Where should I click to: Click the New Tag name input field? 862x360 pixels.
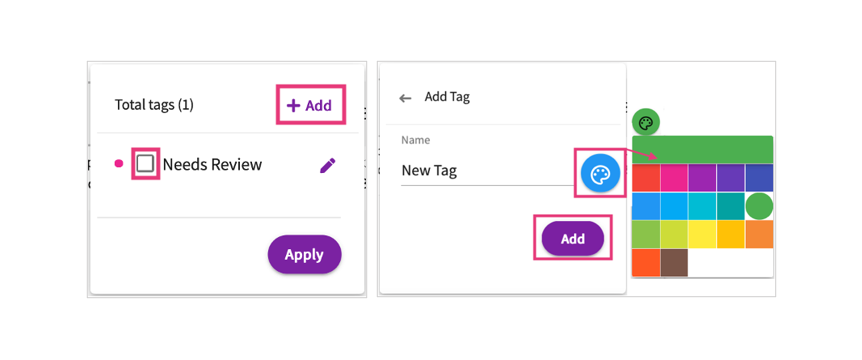[x=487, y=171]
